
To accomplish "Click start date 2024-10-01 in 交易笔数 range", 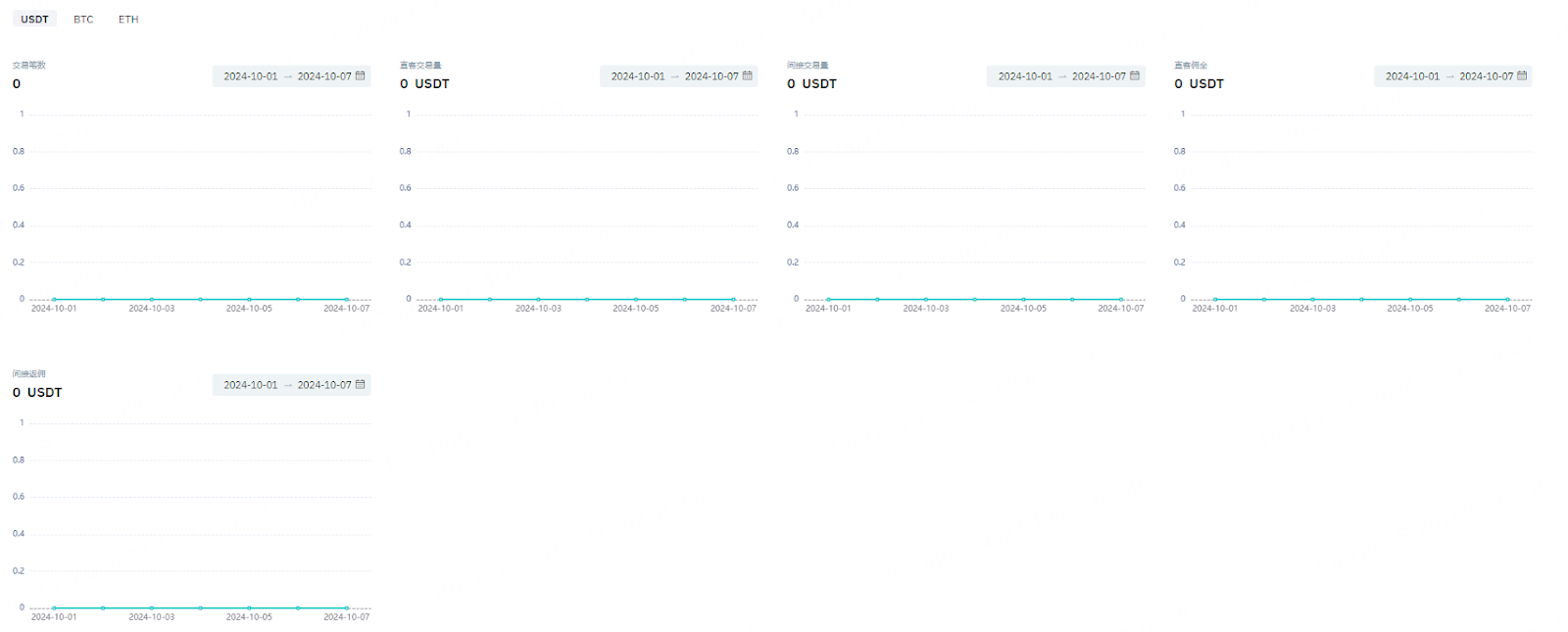I will 251,76.
